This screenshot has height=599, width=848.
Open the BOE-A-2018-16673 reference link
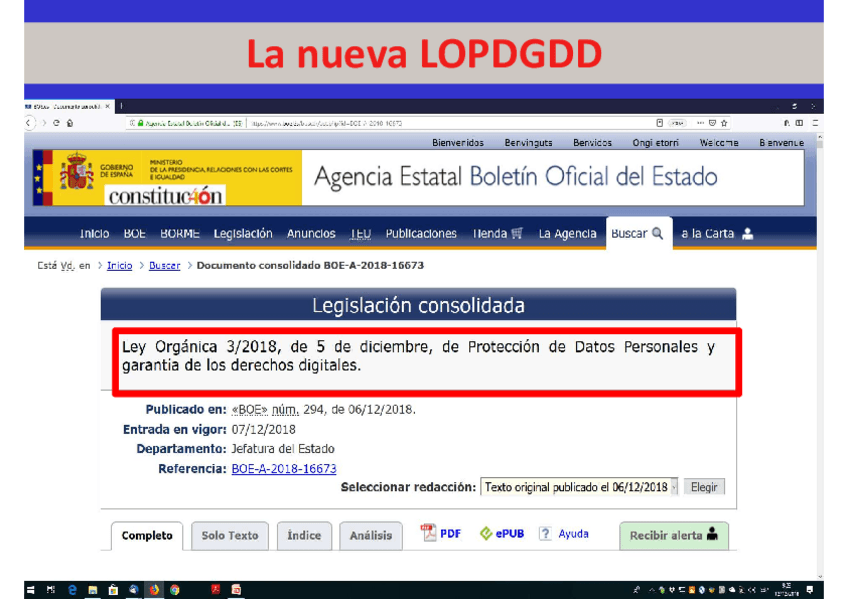[x=284, y=469]
